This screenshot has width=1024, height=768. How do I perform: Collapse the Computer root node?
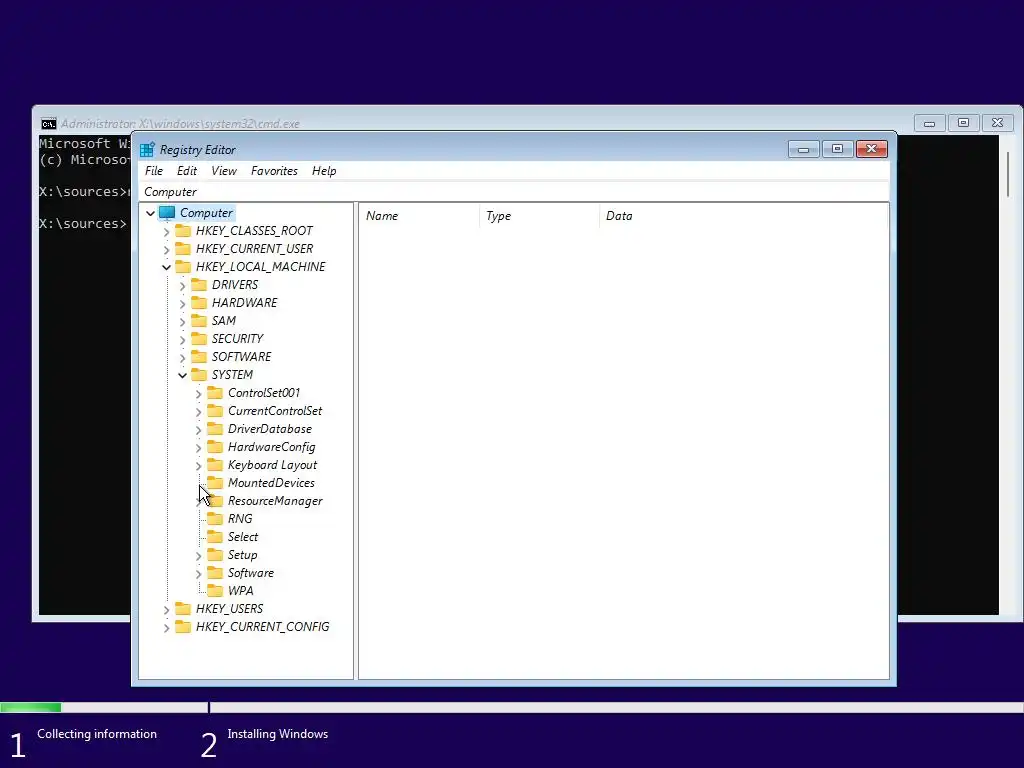click(151, 213)
